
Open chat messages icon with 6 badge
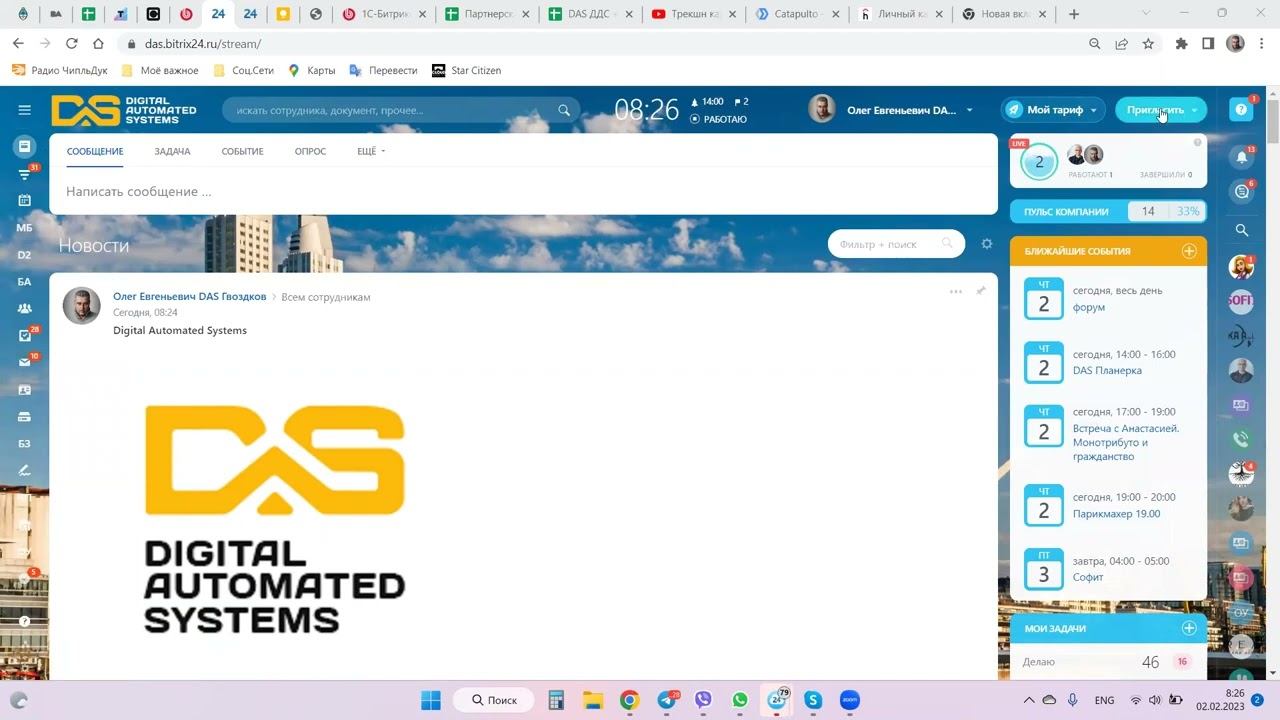[1242, 191]
